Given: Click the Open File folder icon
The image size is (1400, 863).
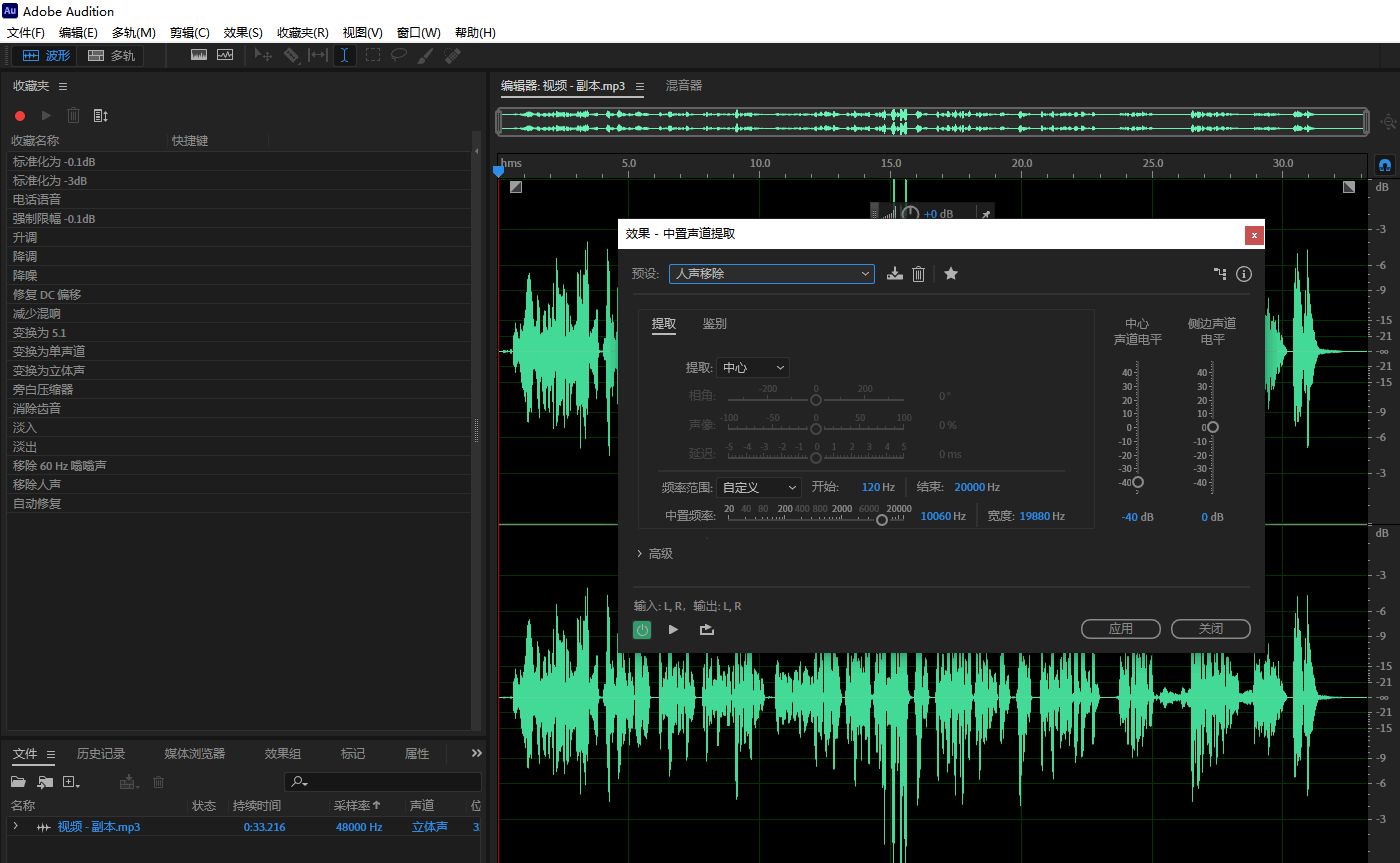Looking at the screenshot, I should coord(18,782).
